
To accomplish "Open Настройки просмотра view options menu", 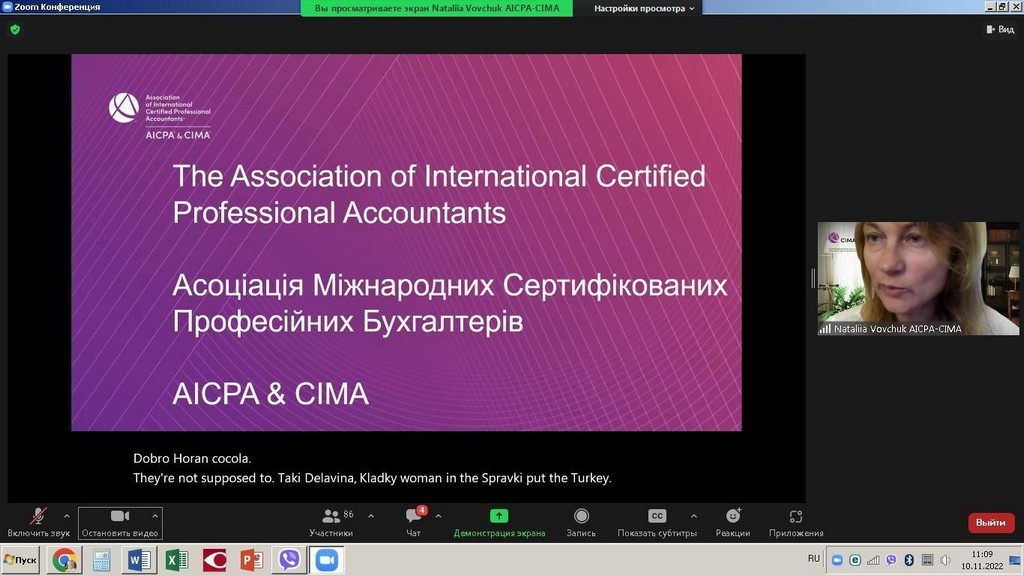I will click(645, 8).
